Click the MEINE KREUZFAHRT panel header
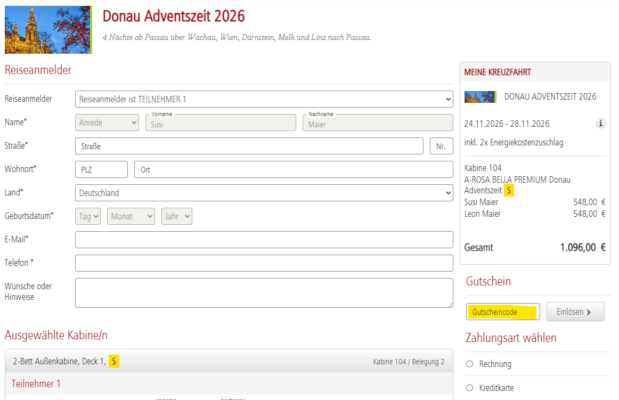 (x=535, y=72)
